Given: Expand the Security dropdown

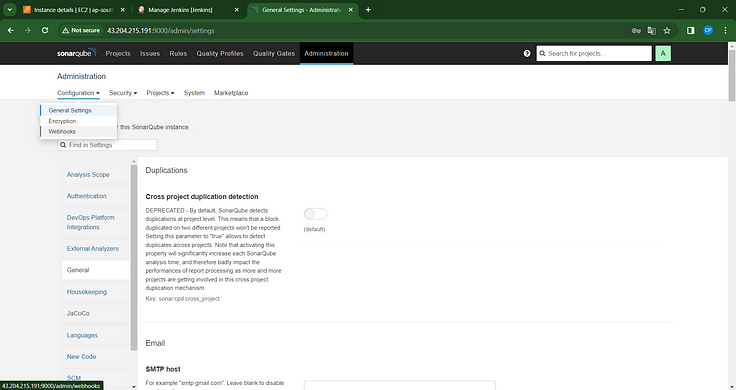Looking at the screenshot, I should [123, 93].
